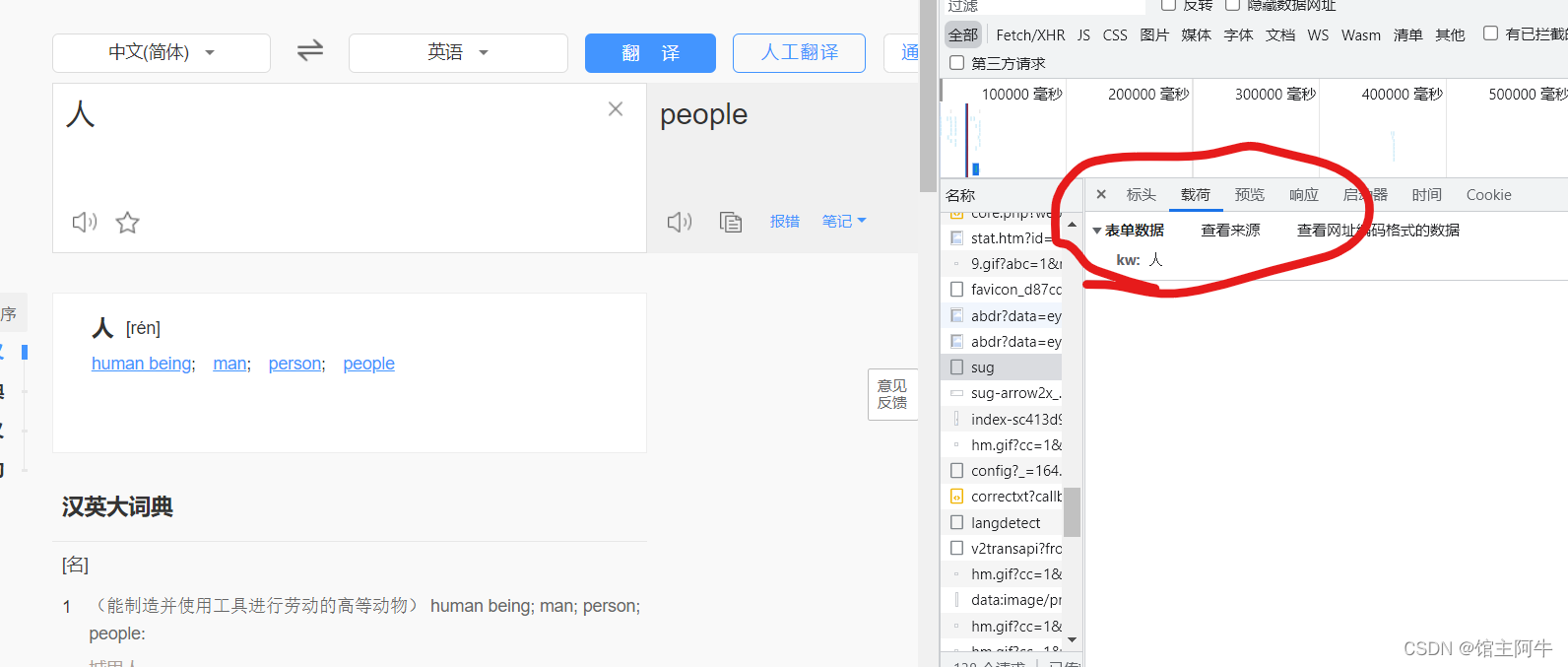Viewport: 1568px width, 667px height.
Task: Open 'man' definition link
Action: [x=229, y=364]
